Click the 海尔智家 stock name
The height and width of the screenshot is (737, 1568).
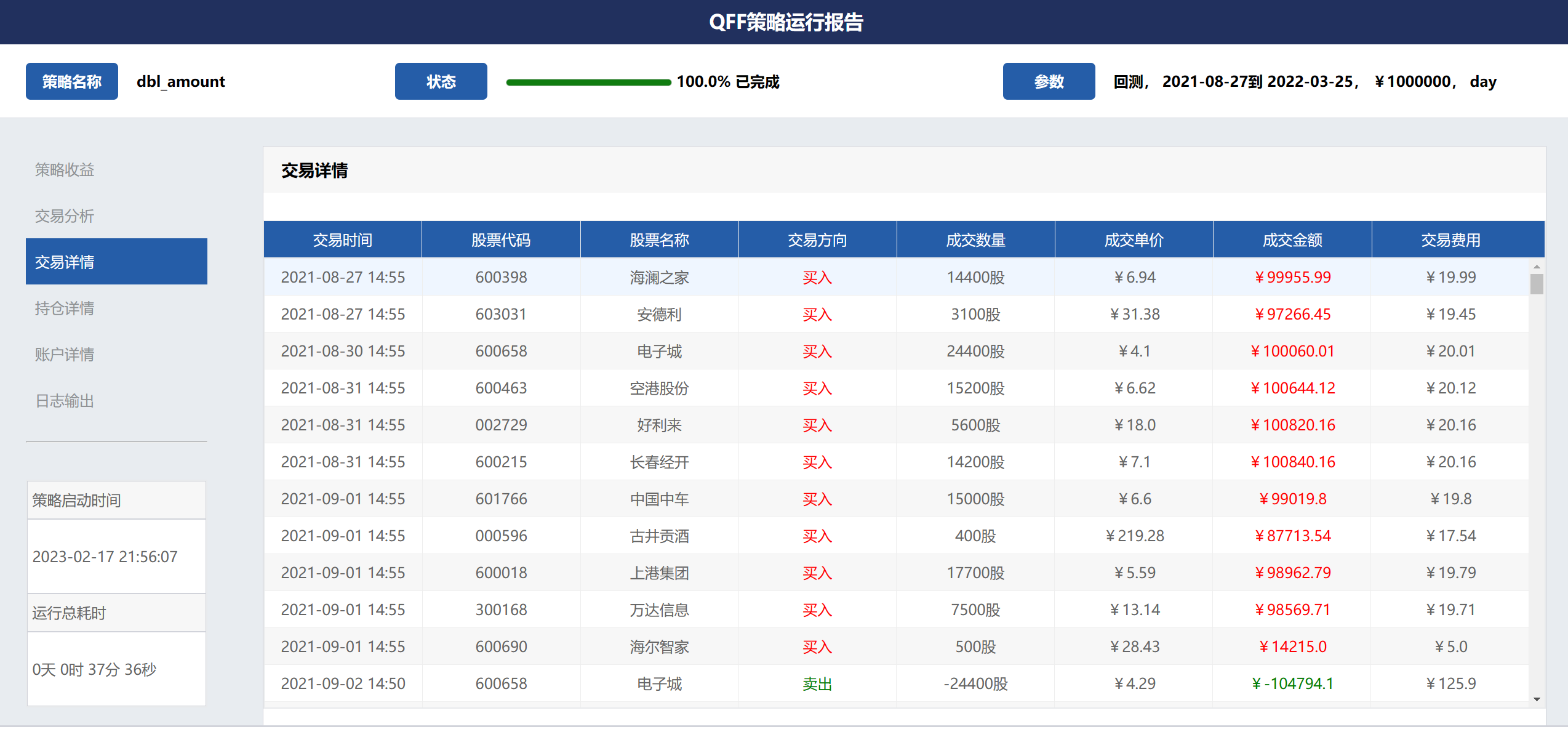(659, 646)
